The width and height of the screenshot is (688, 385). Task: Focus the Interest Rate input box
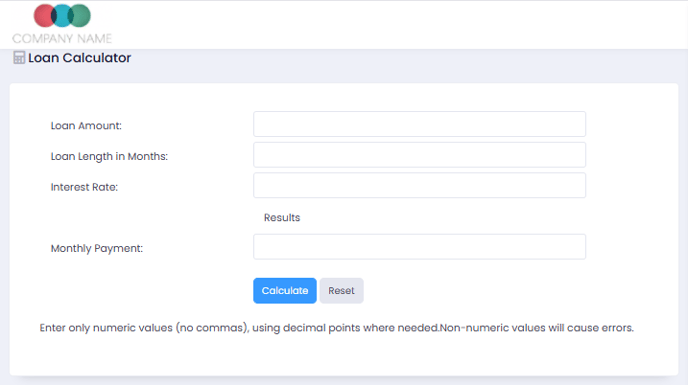[x=419, y=185]
